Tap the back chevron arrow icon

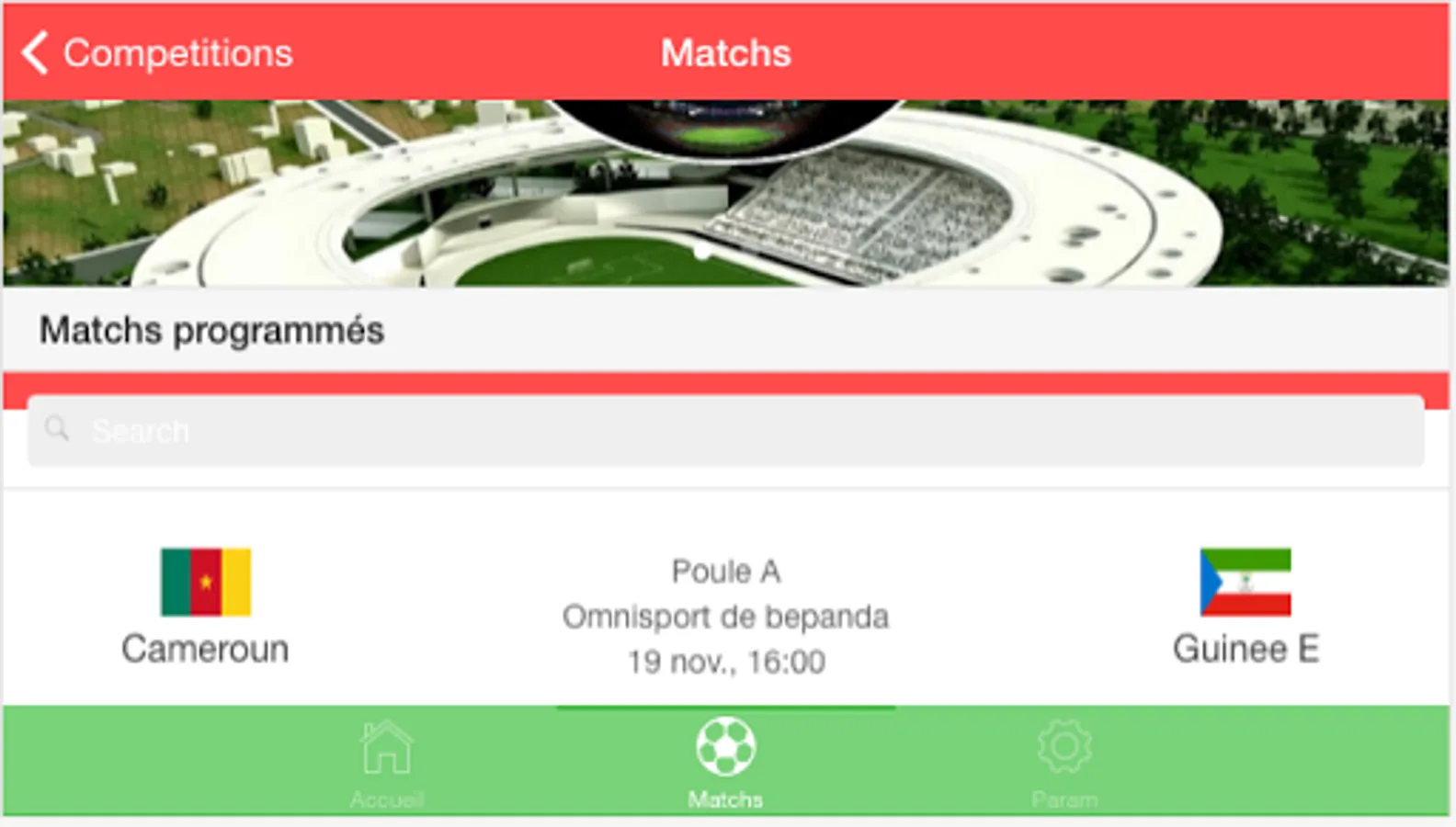click(x=35, y=53)
